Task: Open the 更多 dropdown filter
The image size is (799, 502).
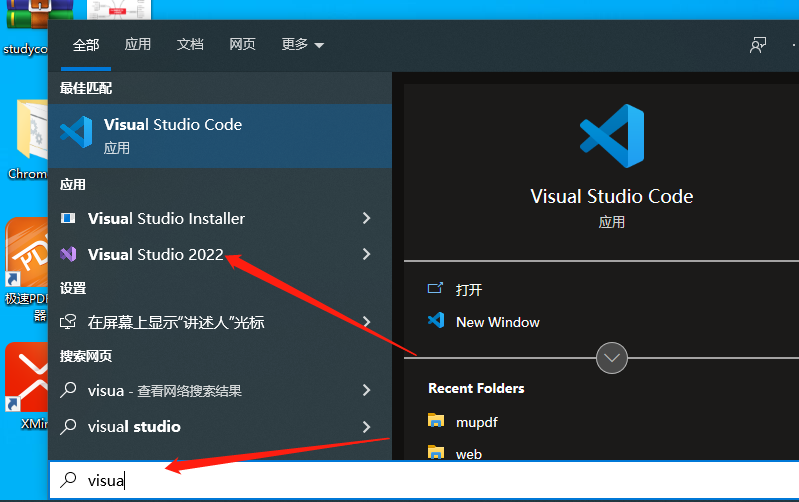Action: [x=303, y=44]
